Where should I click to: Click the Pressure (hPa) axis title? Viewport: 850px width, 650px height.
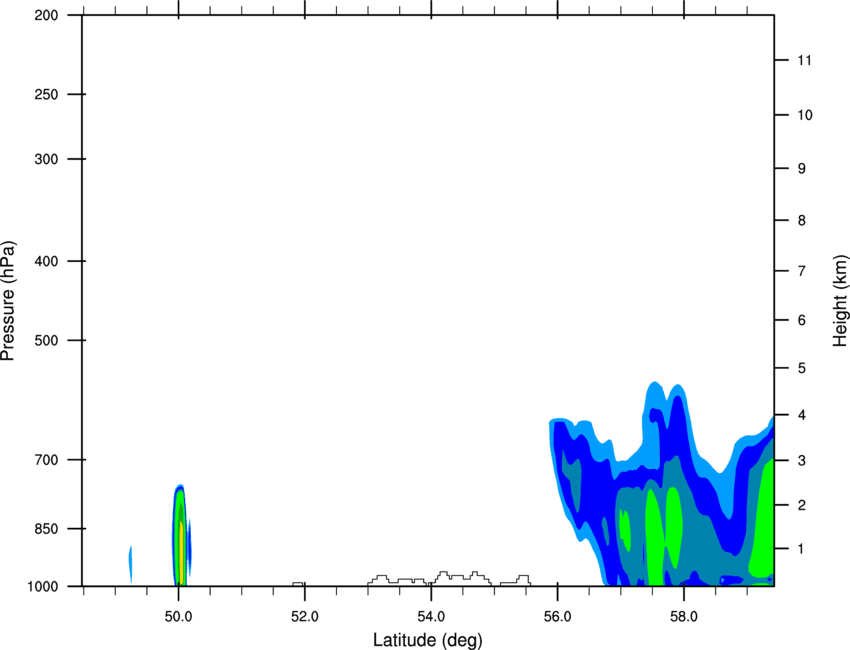click(8, 300)
